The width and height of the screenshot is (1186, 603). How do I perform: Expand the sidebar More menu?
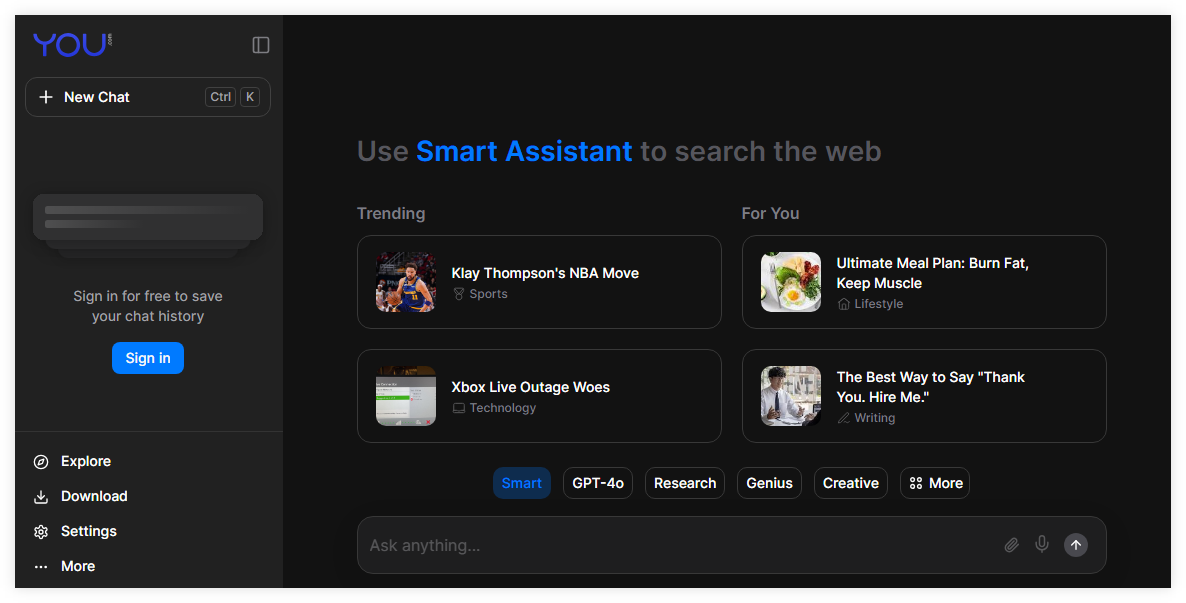77,566
